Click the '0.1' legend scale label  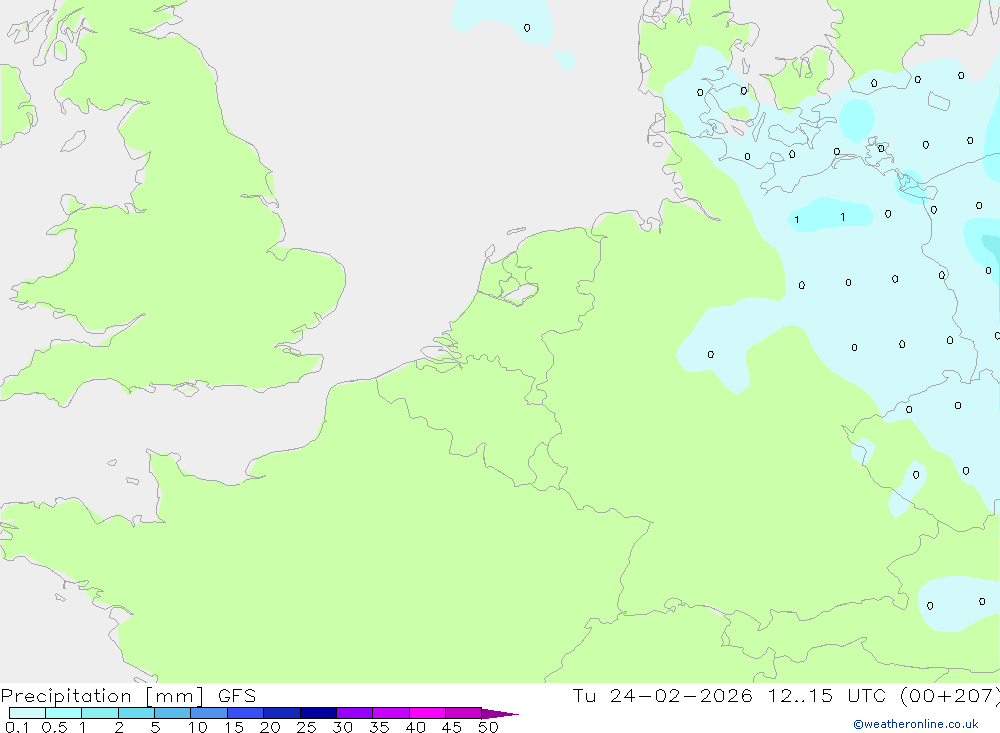(17, 727)
